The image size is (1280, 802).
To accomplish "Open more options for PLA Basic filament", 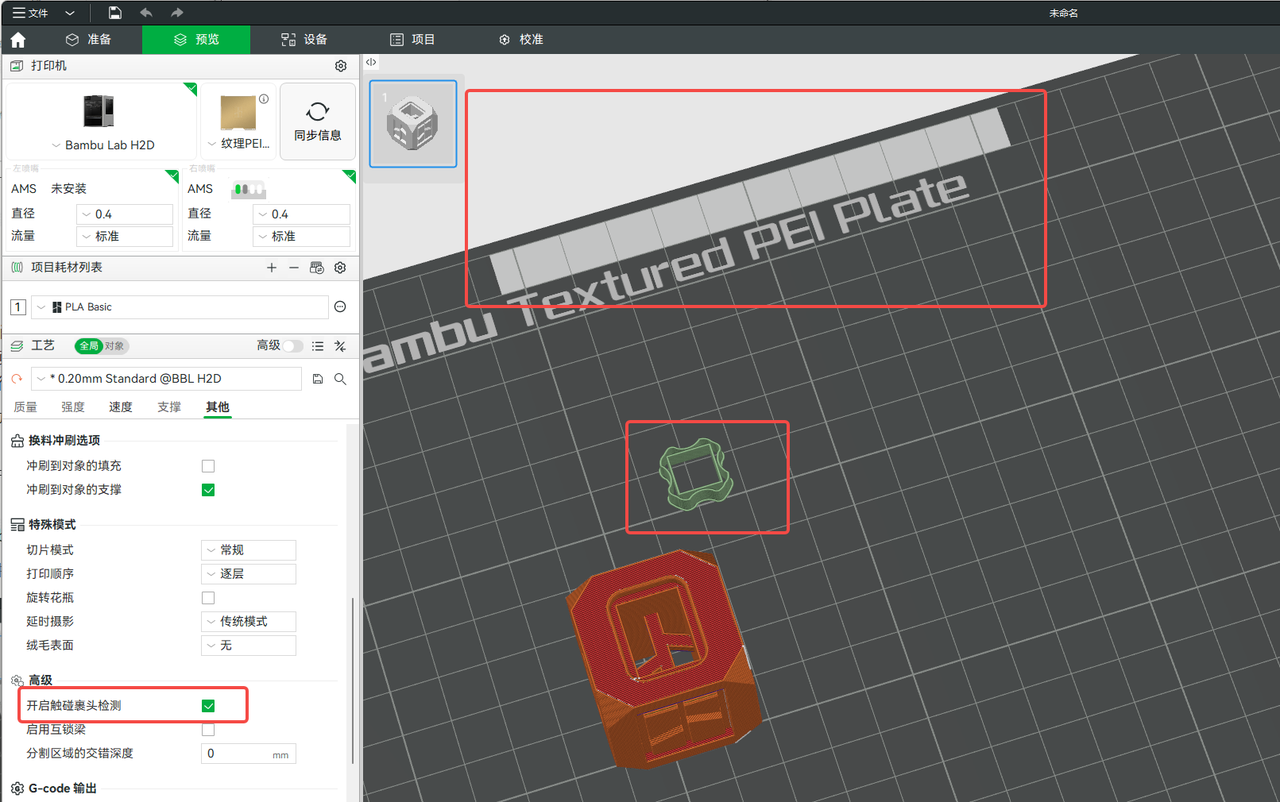I will click(x=340, y=307).
